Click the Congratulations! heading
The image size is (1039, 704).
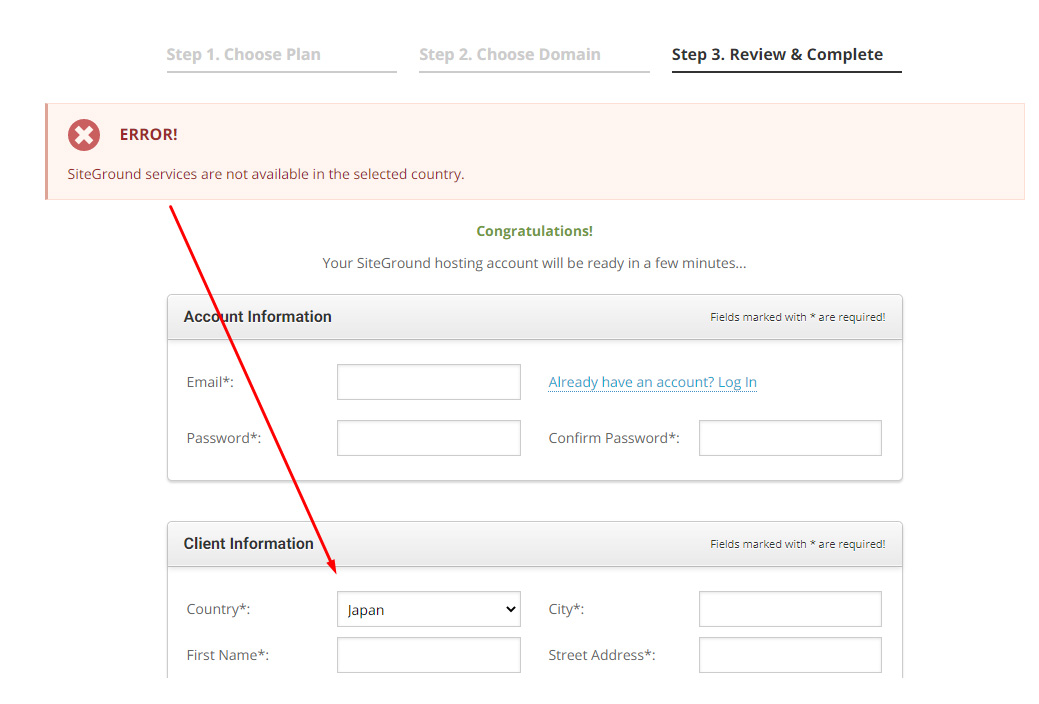(534, 231)
